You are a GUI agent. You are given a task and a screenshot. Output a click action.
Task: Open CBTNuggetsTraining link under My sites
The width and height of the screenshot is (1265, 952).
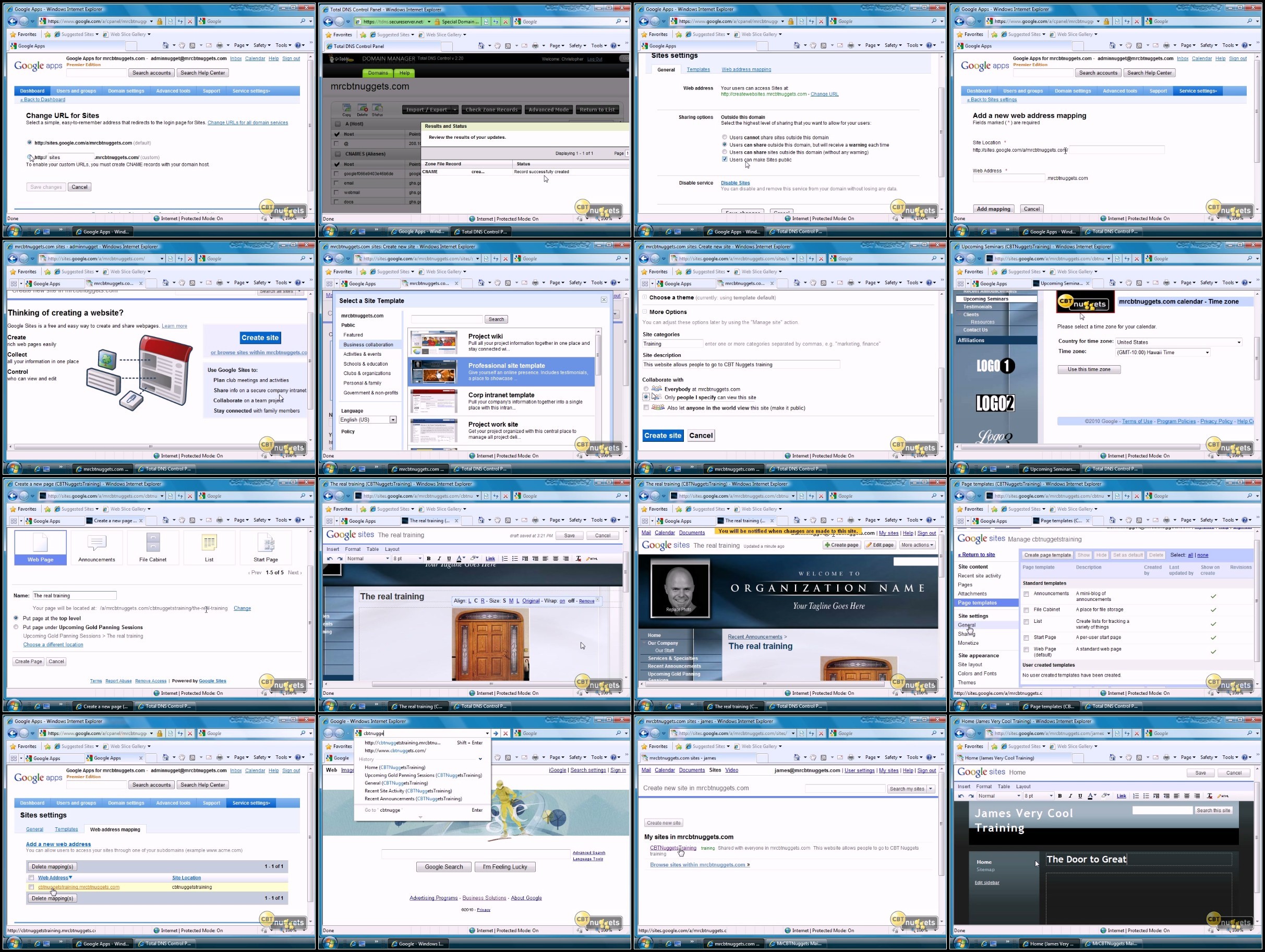(672, 848)
